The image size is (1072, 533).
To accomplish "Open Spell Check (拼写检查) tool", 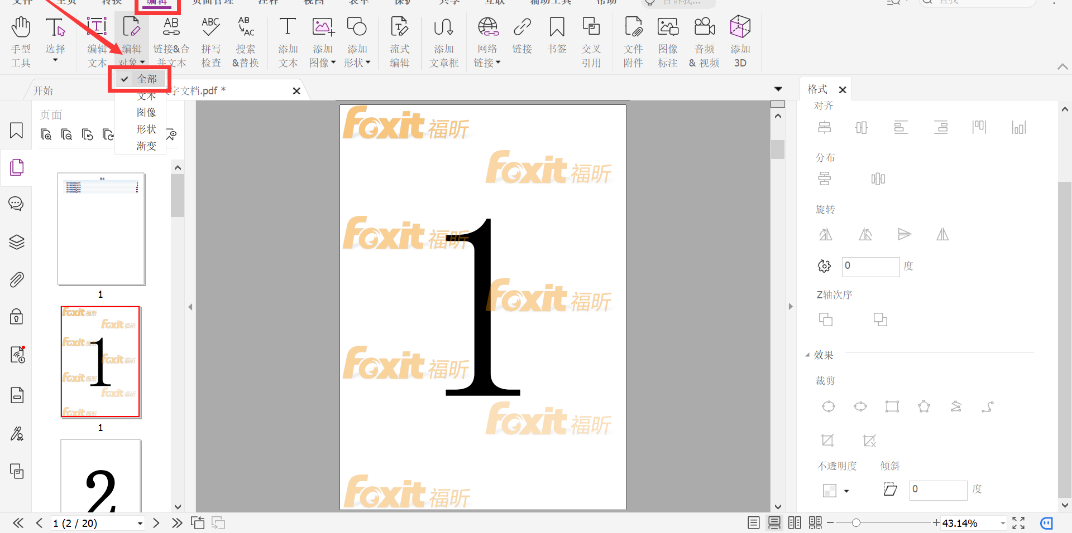I will [x=211, y=40].
